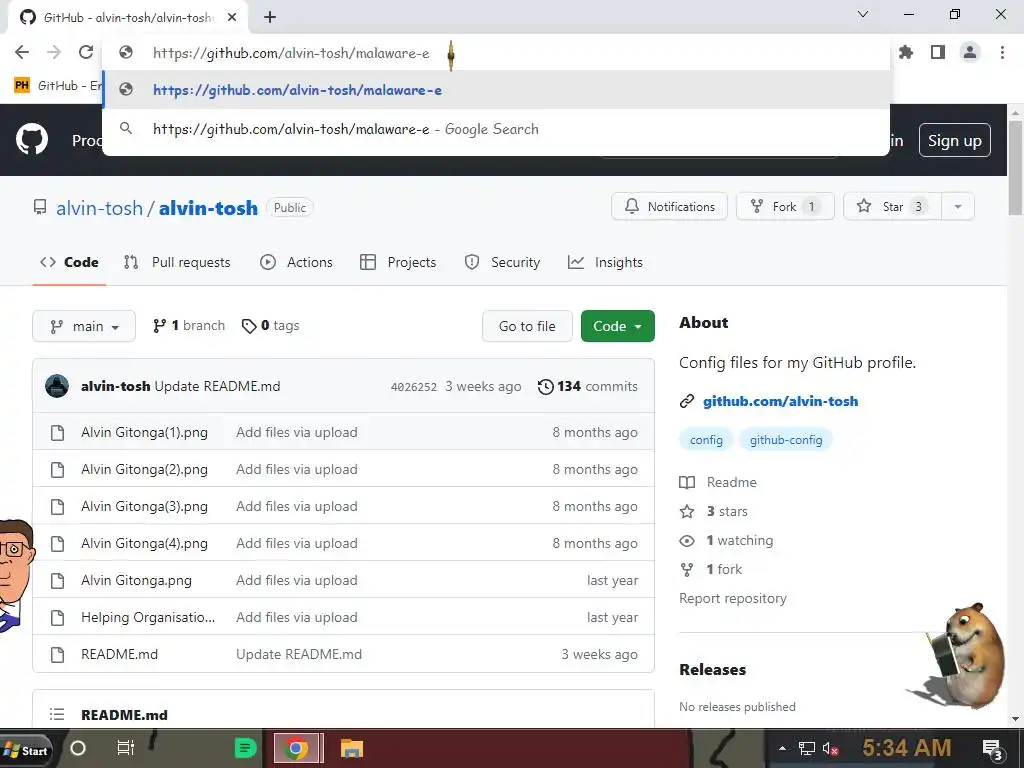Click Chrome icon in the taskbar
The height and width of the screenshot is (768, 1024).
click(296, 748)
